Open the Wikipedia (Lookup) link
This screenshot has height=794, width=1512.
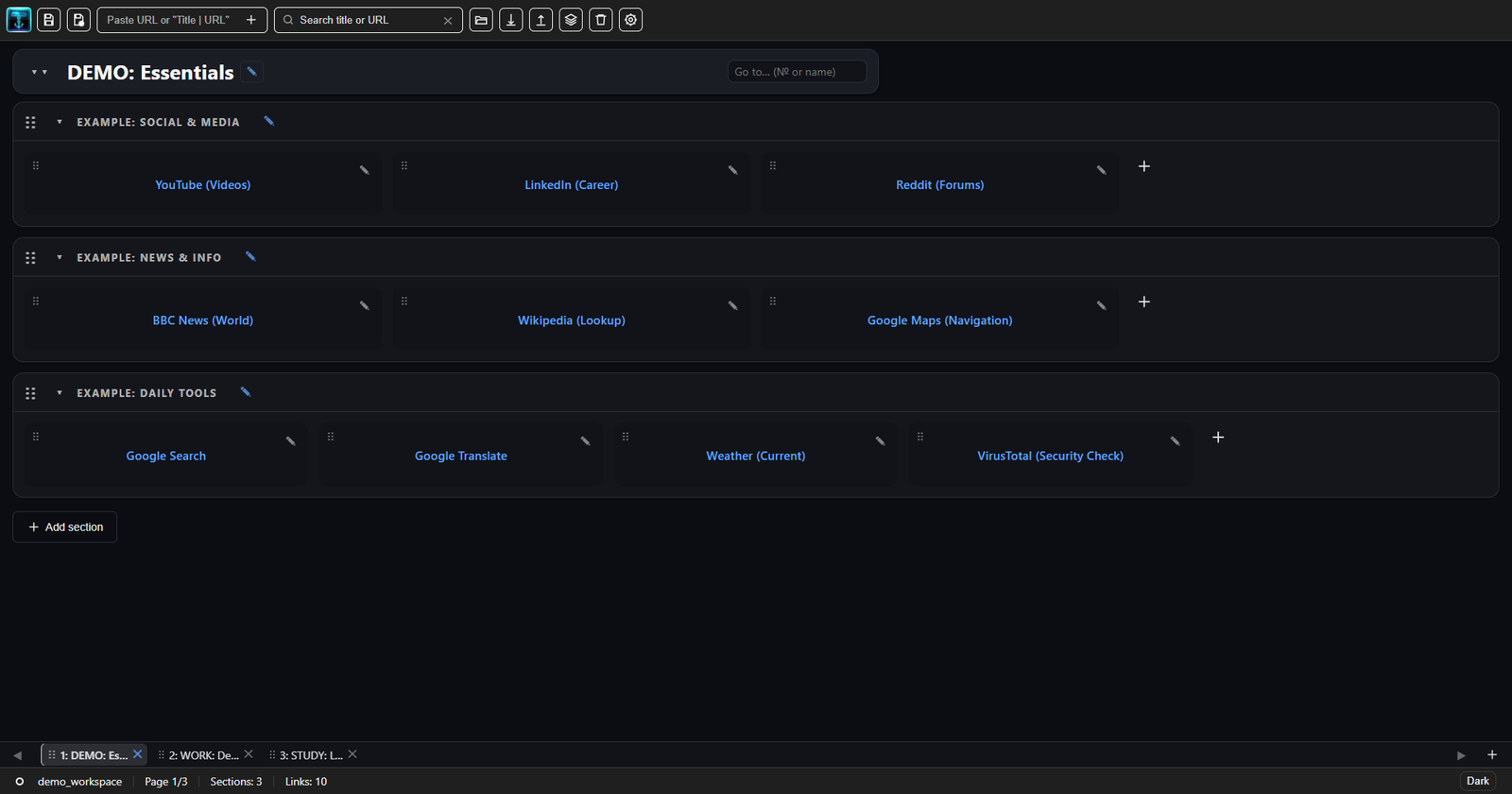572,320
